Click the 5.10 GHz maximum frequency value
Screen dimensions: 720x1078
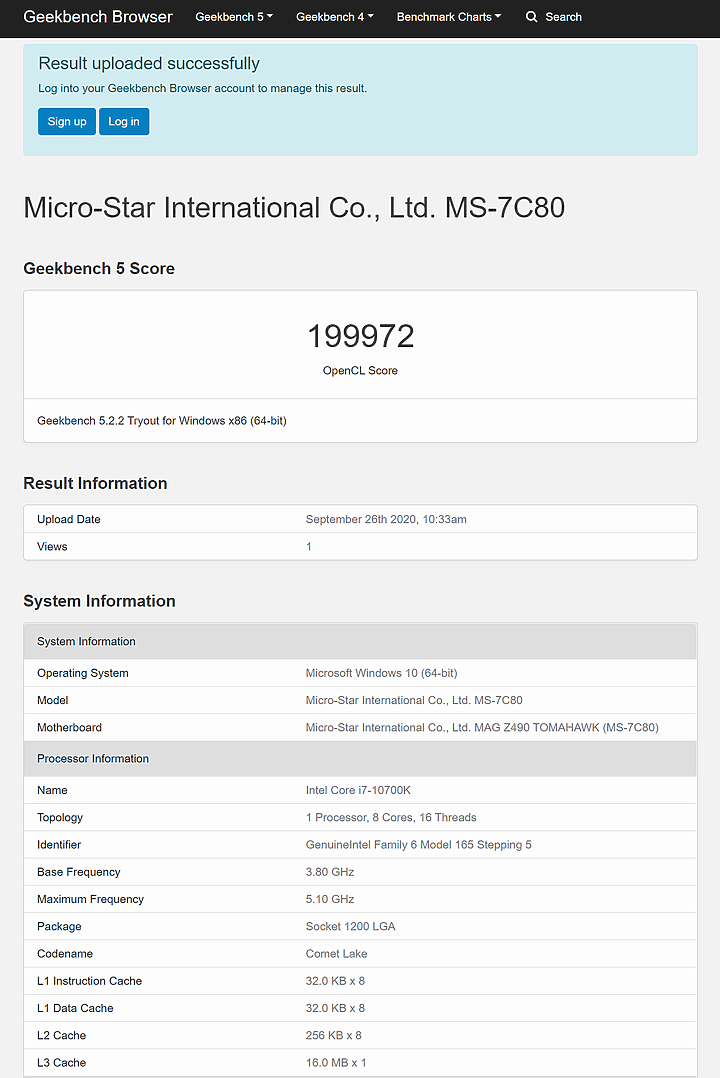point(329,899)
